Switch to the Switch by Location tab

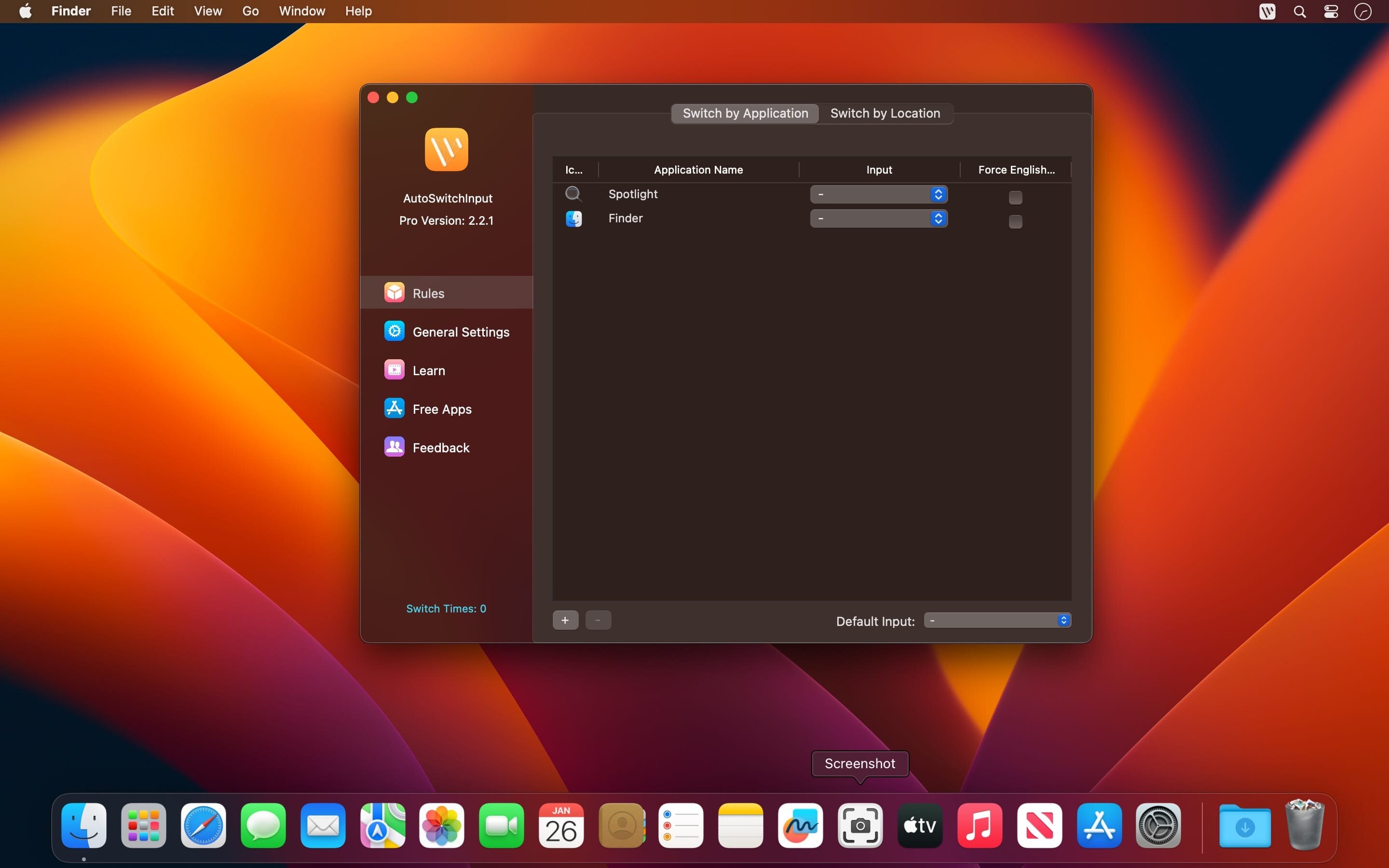[x=885, y=113]
